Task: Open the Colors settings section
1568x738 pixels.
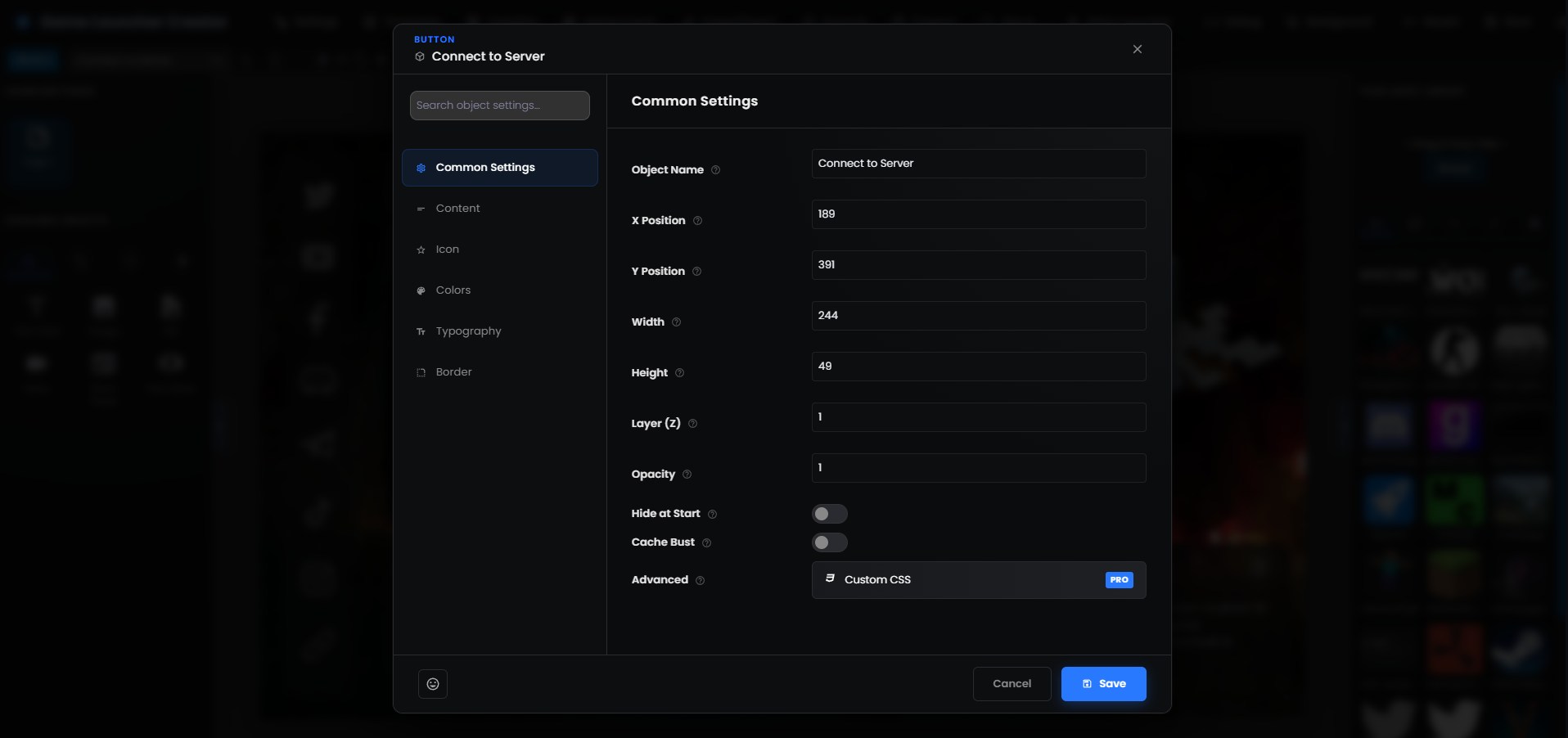Action: click(x=453, y=290)
